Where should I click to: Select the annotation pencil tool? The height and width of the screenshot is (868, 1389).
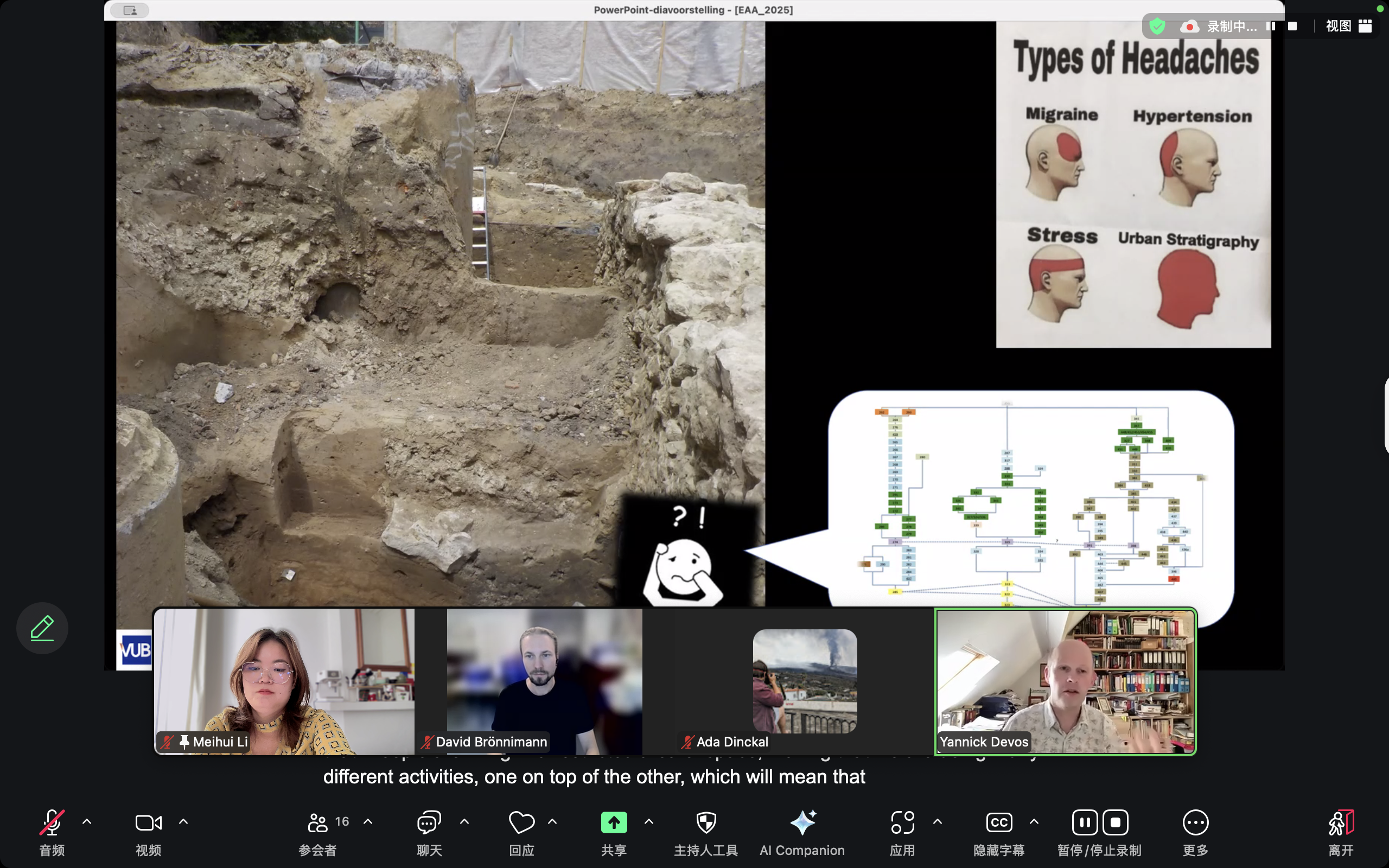coord(42,628)
